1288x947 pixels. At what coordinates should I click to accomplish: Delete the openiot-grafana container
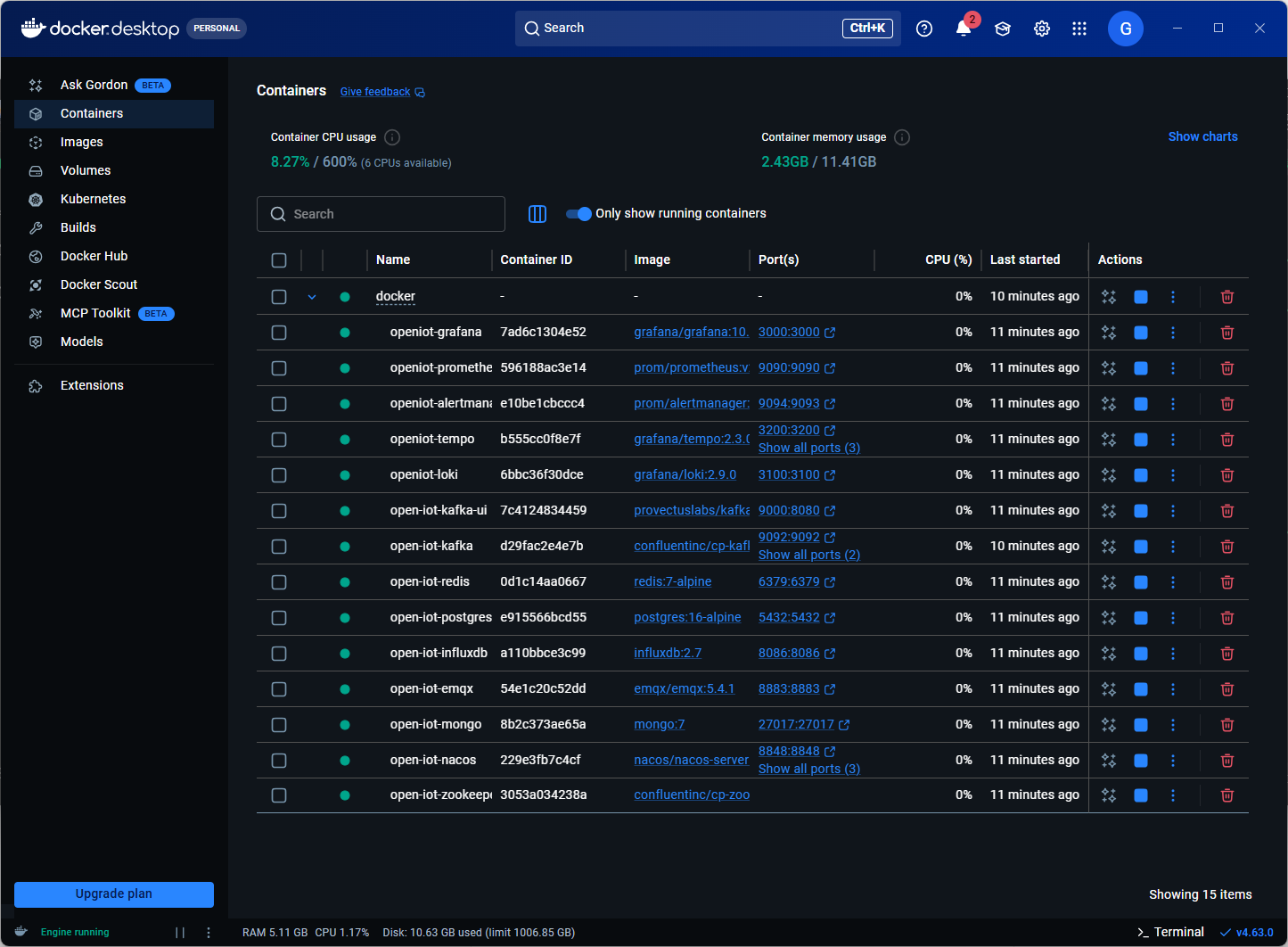point(1227,333)
